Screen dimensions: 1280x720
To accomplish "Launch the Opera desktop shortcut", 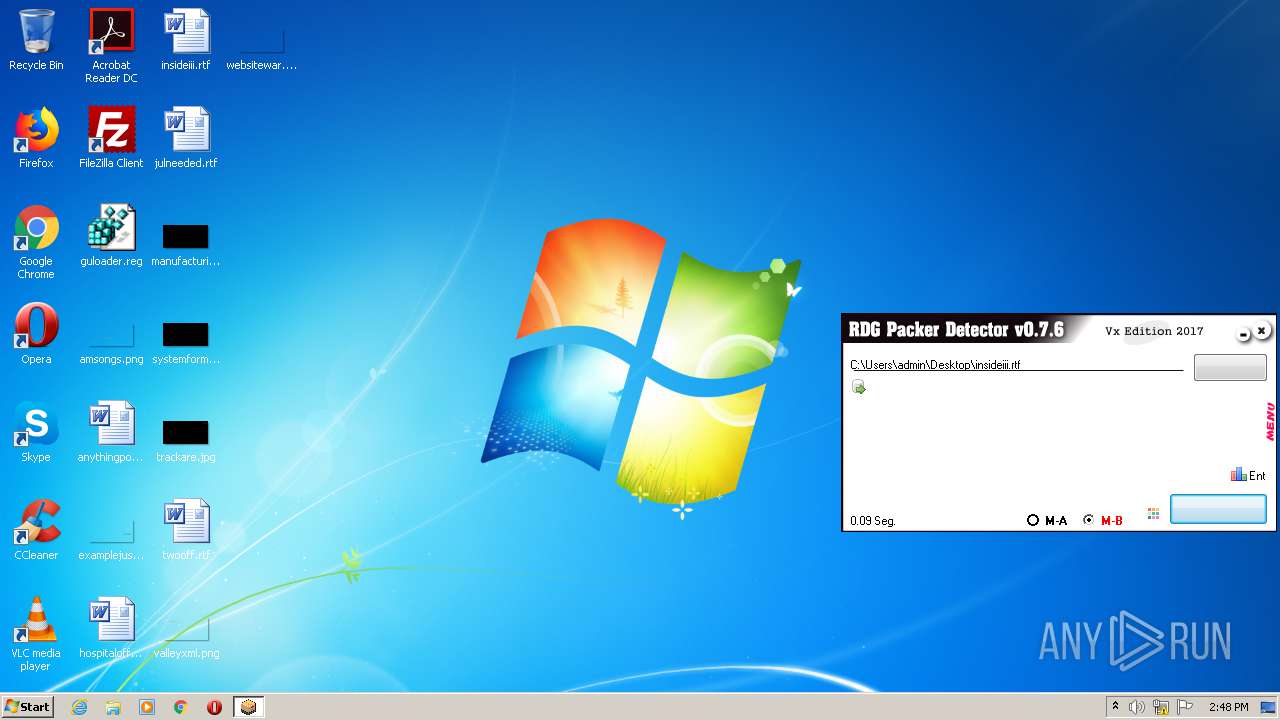I will pos(36,334).
